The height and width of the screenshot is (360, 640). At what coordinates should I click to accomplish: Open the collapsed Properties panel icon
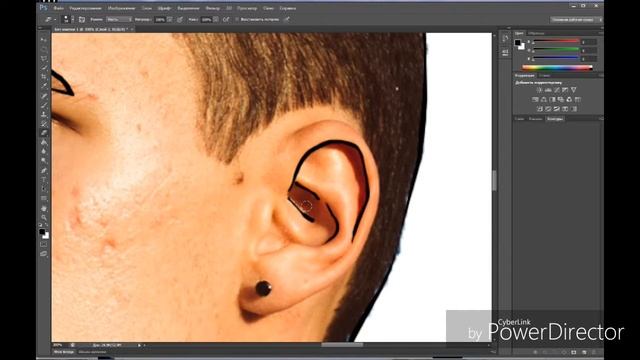pos(505,52)
